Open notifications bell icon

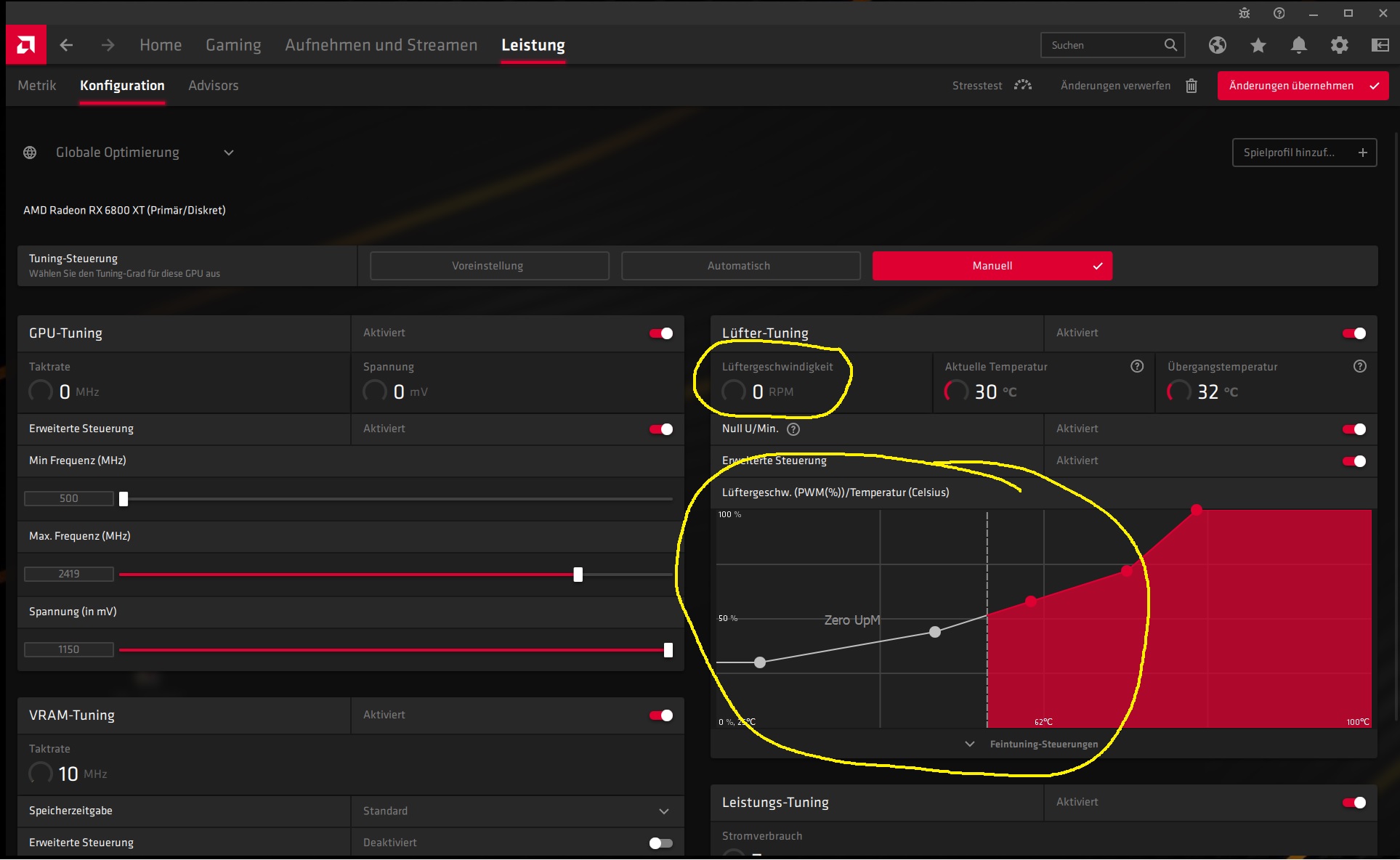coord(1299,45)
